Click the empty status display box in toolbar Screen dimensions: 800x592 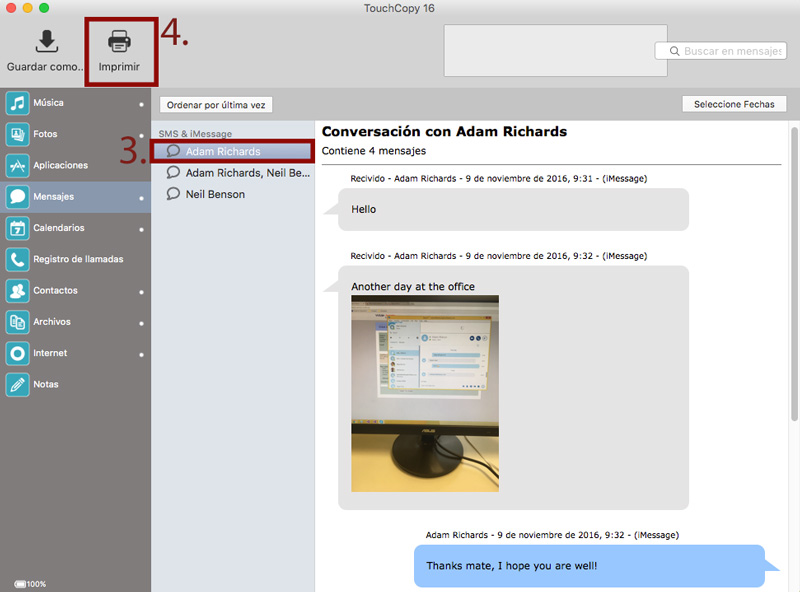click(556, 51)
